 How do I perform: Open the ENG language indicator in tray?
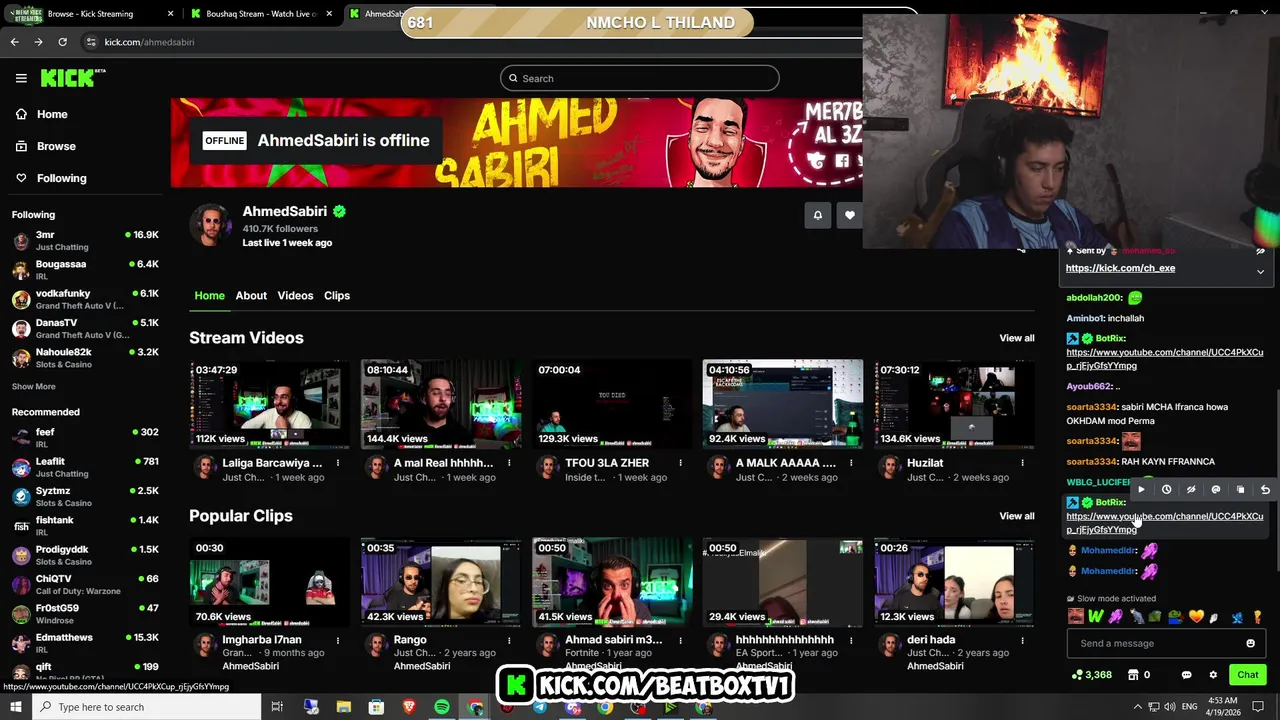(1190, 707)
